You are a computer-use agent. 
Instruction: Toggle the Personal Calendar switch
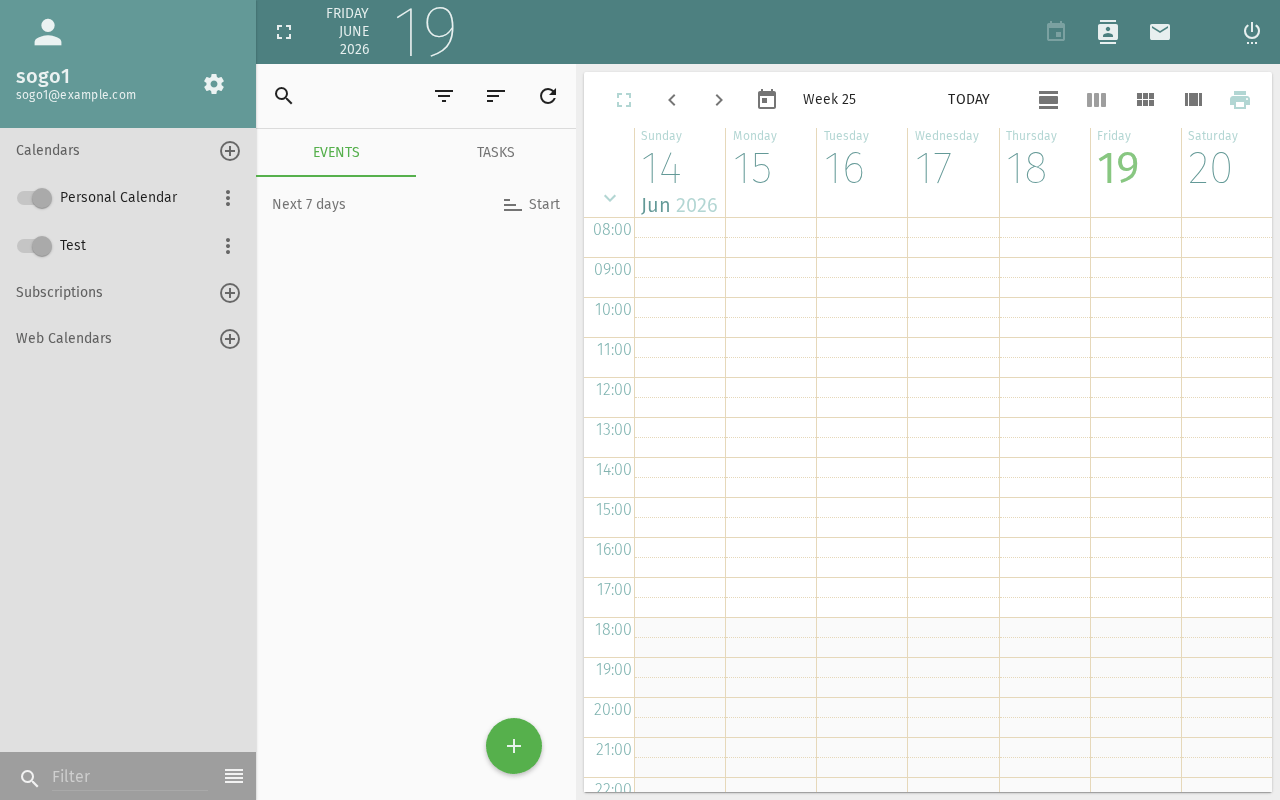tap(34, 198)
